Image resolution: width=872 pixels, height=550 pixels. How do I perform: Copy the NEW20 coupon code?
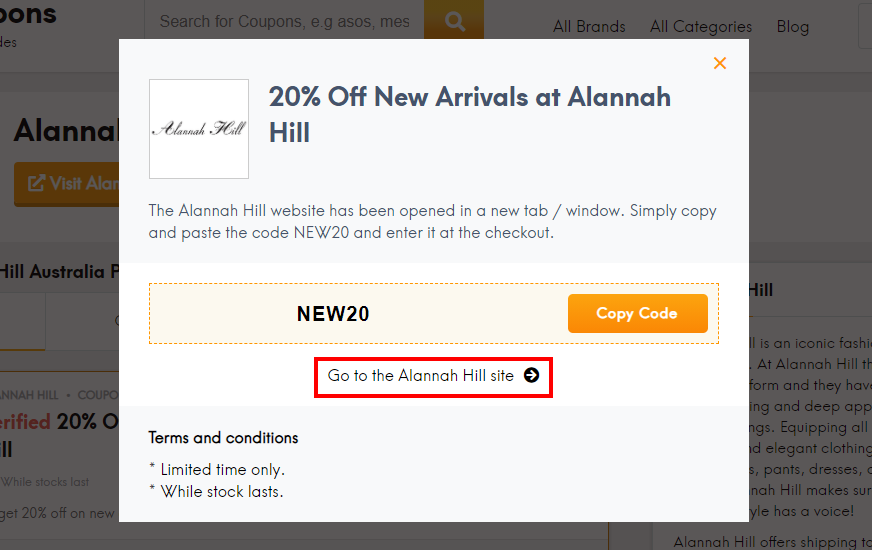tap(637, 314)
